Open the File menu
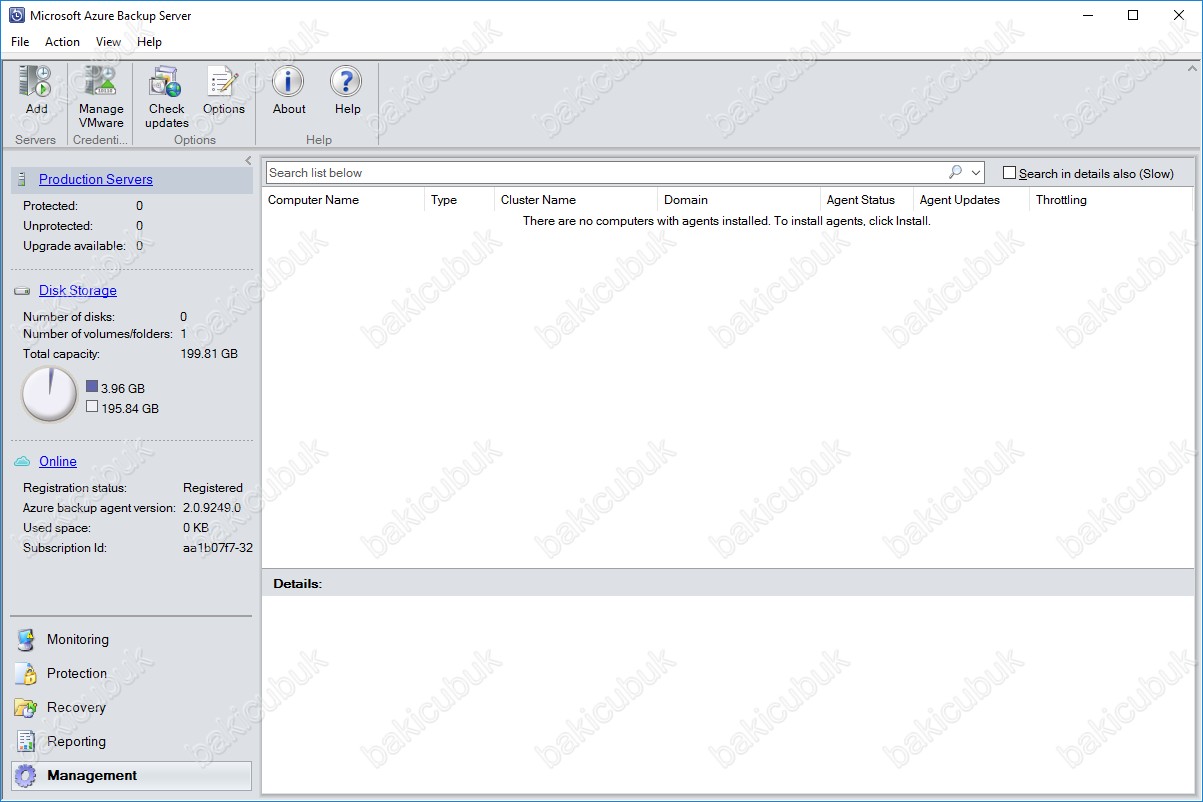This screenshot has height=802, width=1203. pyautogui.click(x=20, y=42)
